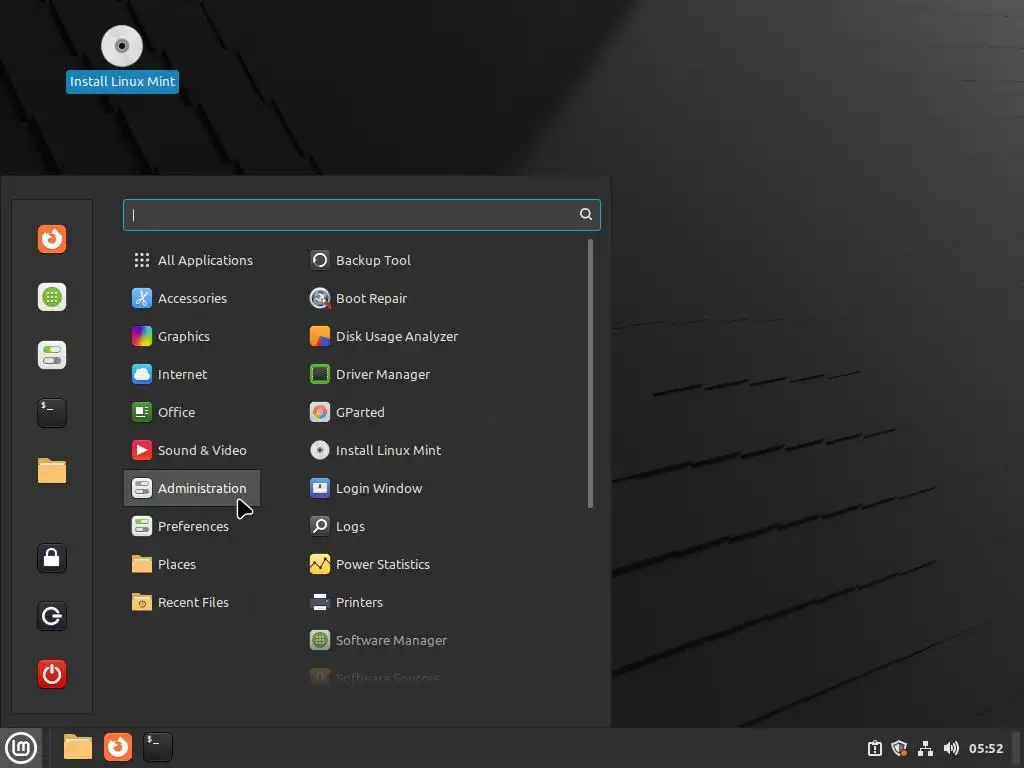Select the Sound & Video category
The width and height of the screenshot is (1024, 768).
tap(192, 450)
